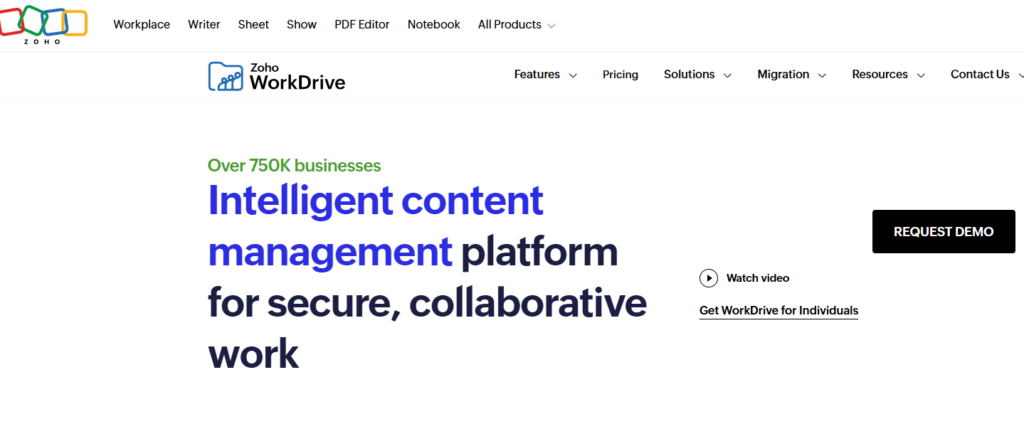Expand the Features menu
1024x429 pixels.
click(x=545, y=74)
